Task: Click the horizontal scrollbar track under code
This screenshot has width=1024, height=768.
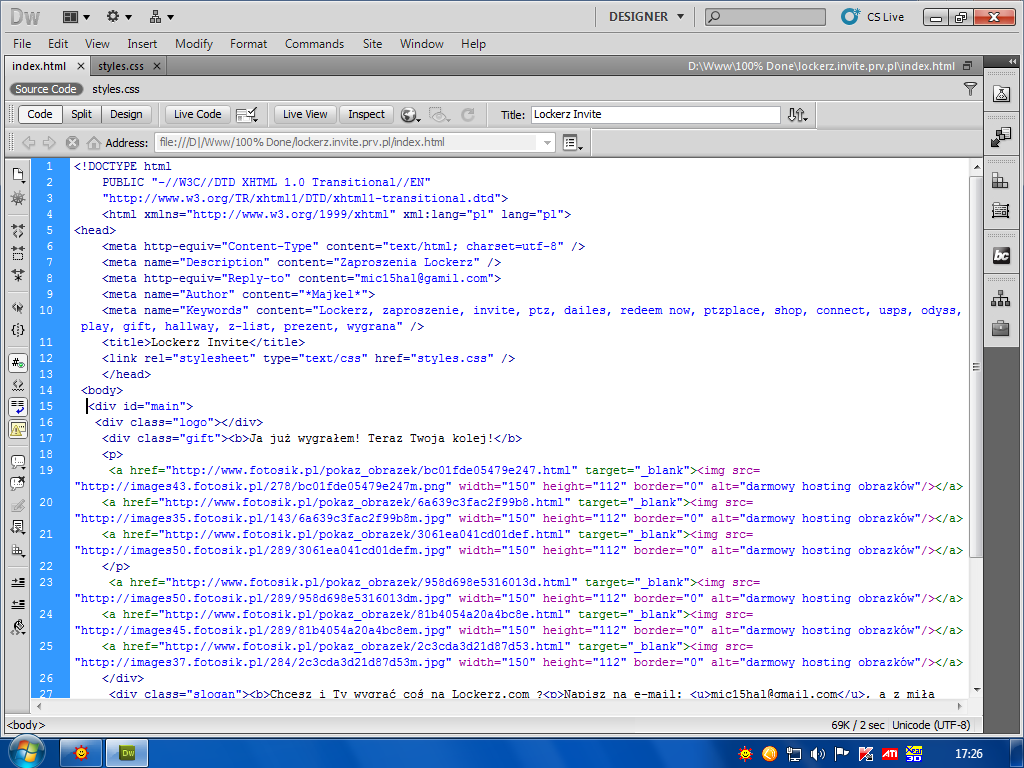Action: [500, 706]
